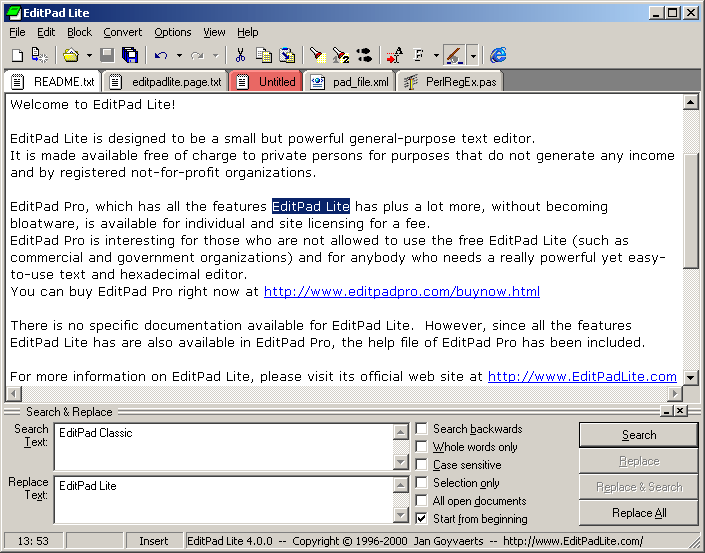Paste from the clipboard
705x553 pixels.
287,55
